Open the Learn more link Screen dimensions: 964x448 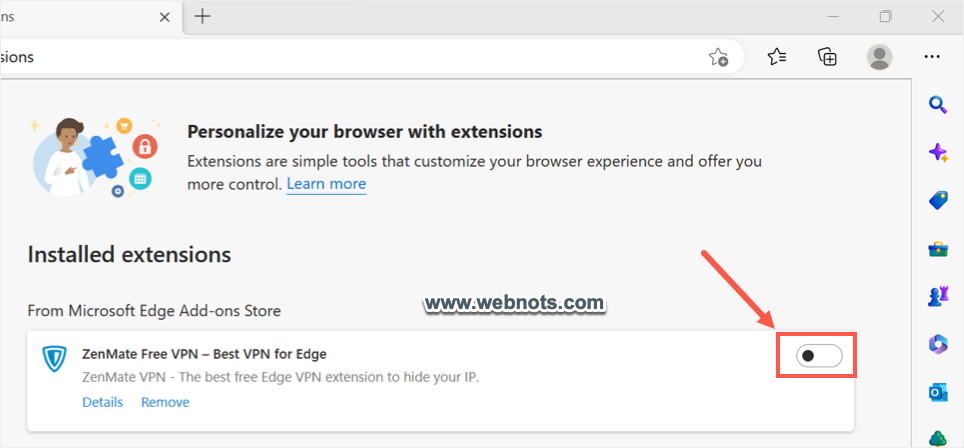click(326, 184)
